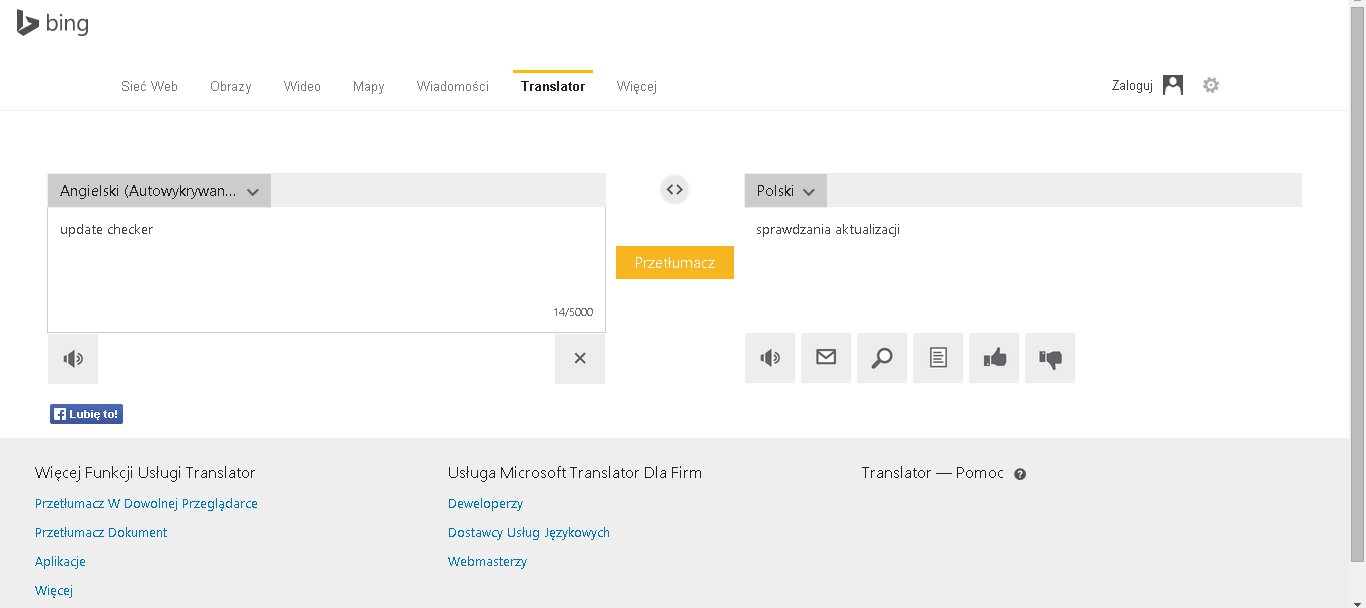The width and height of the screenshot is (1366, 608).
Task: Play translated text audio speaker
Action: (770, 358)
